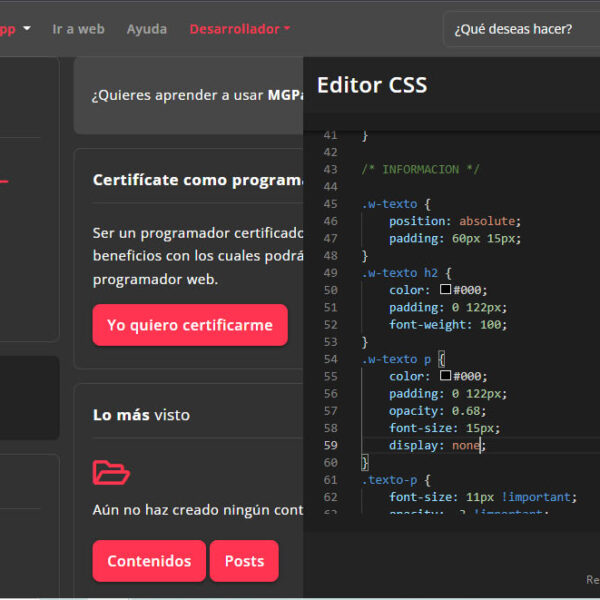Open the Desarrollador dropdown menu

[x=240, y=29]
